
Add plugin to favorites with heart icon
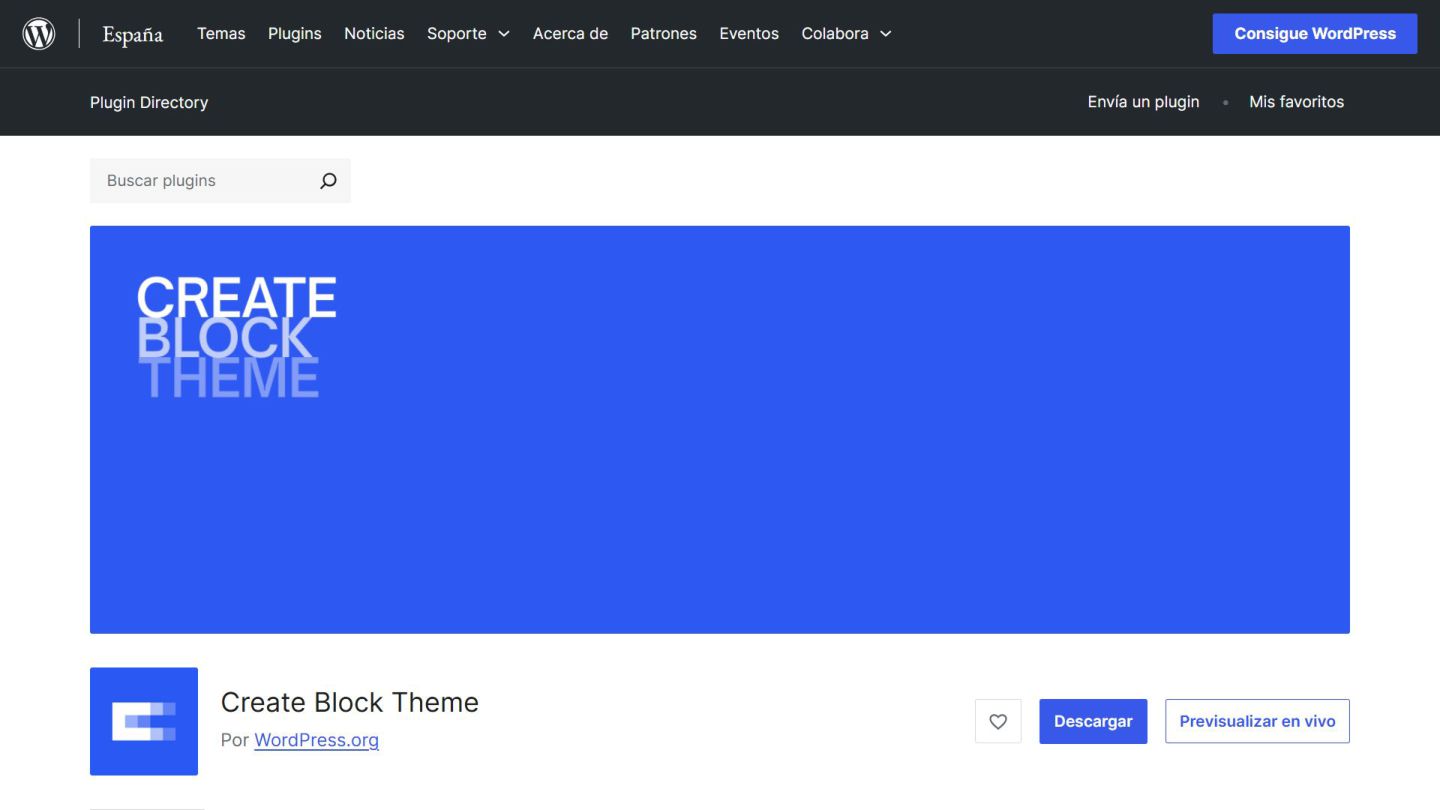coord(998,721)
